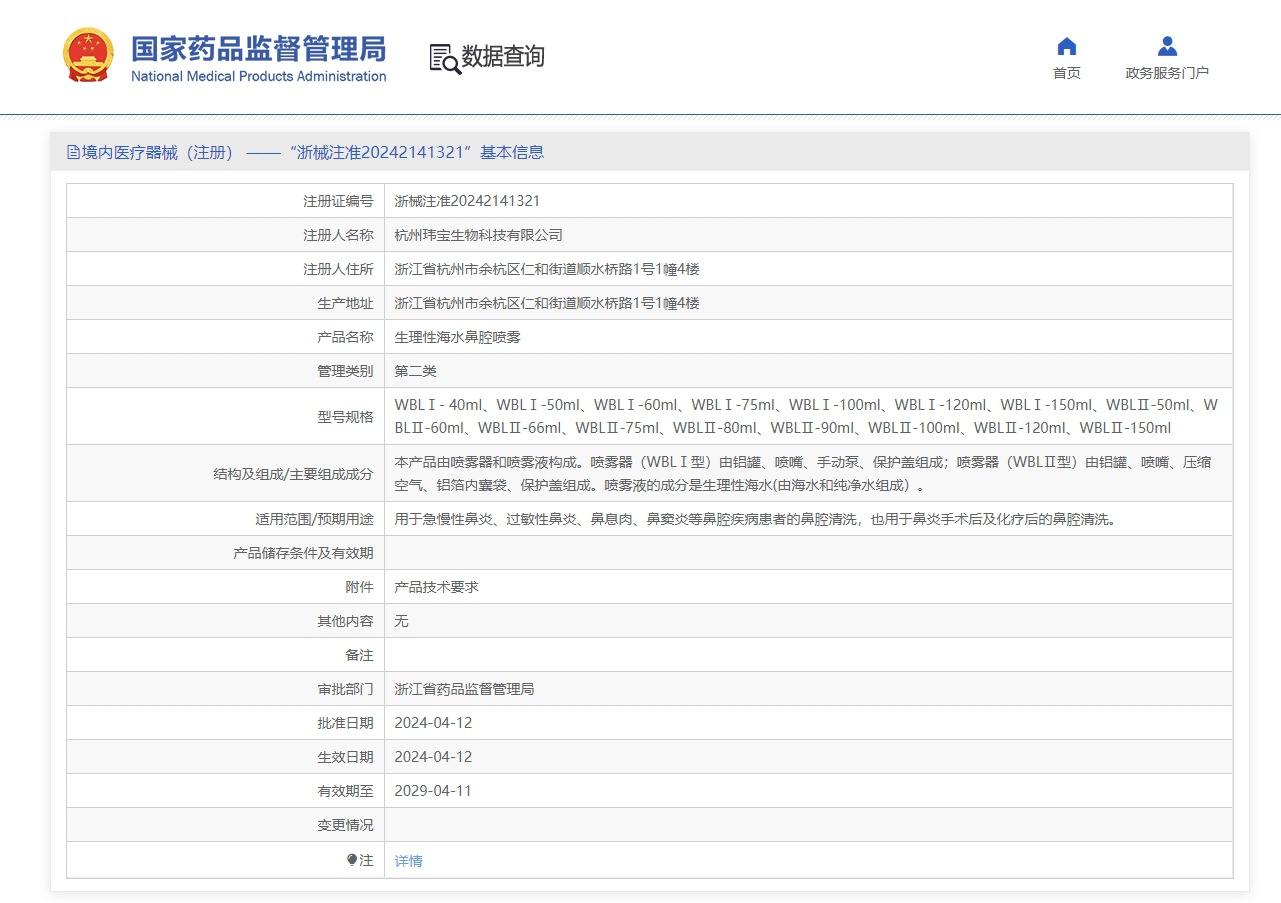The height and width of the screenshot is (903, 1281).
Task: Click the 数据查询 heading text
Action: click(503, 57)
